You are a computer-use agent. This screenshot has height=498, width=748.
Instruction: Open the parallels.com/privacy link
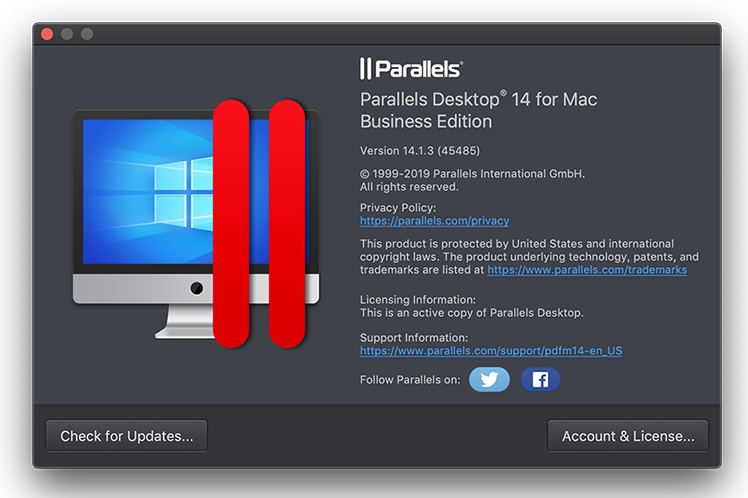[435, 221]
